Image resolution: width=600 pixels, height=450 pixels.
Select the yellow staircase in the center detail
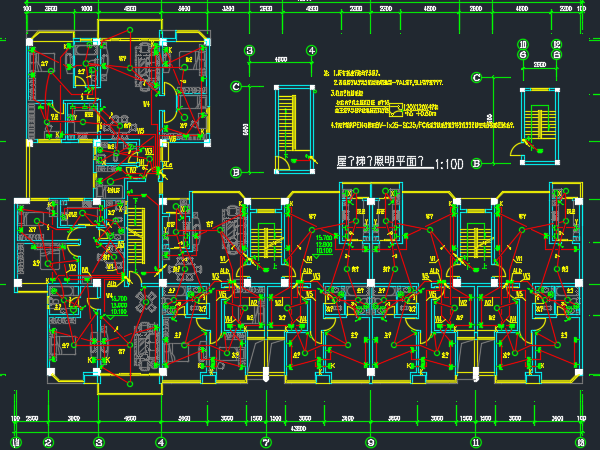point(287,124)
